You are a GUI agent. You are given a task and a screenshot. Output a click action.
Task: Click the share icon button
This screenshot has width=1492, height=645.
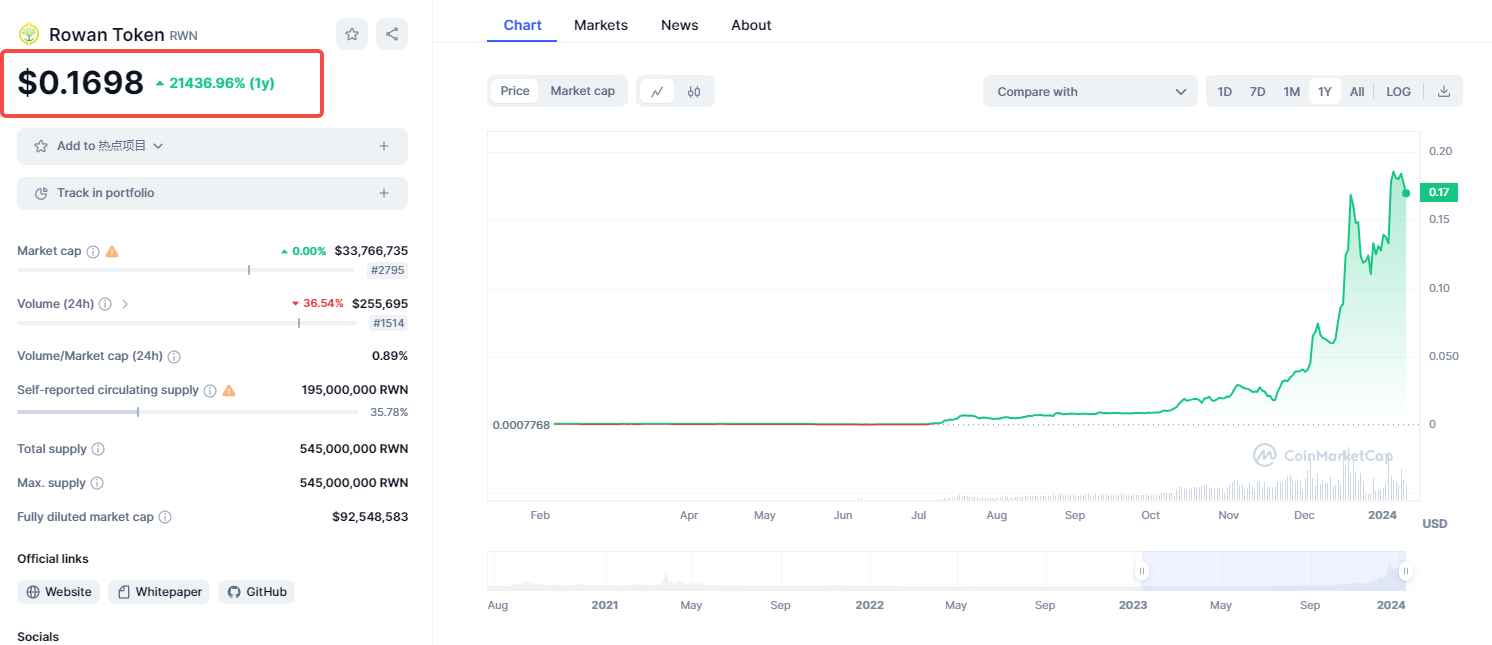(x=392, y=34)
